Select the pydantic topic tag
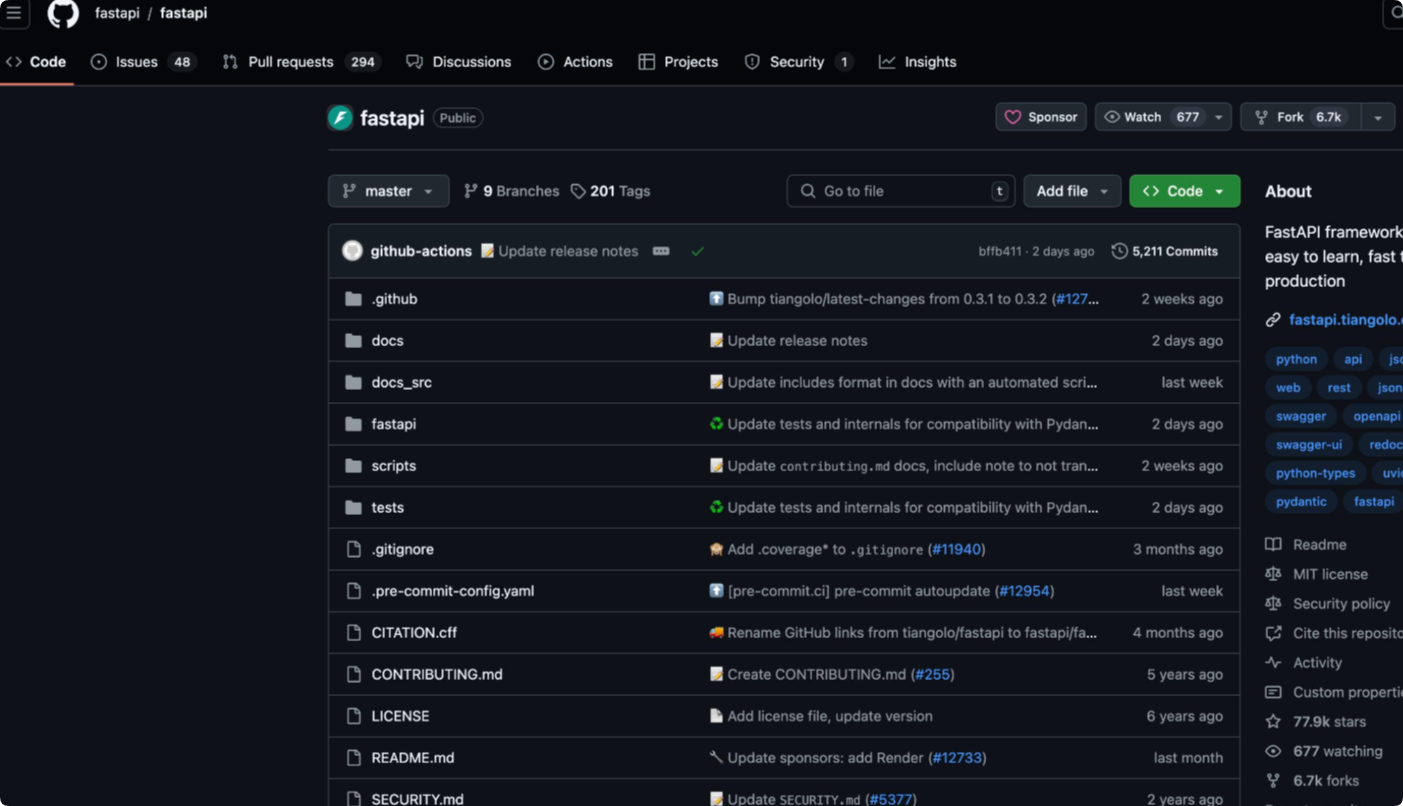This screenshot has height=806, width=1403. (1301, 502)
